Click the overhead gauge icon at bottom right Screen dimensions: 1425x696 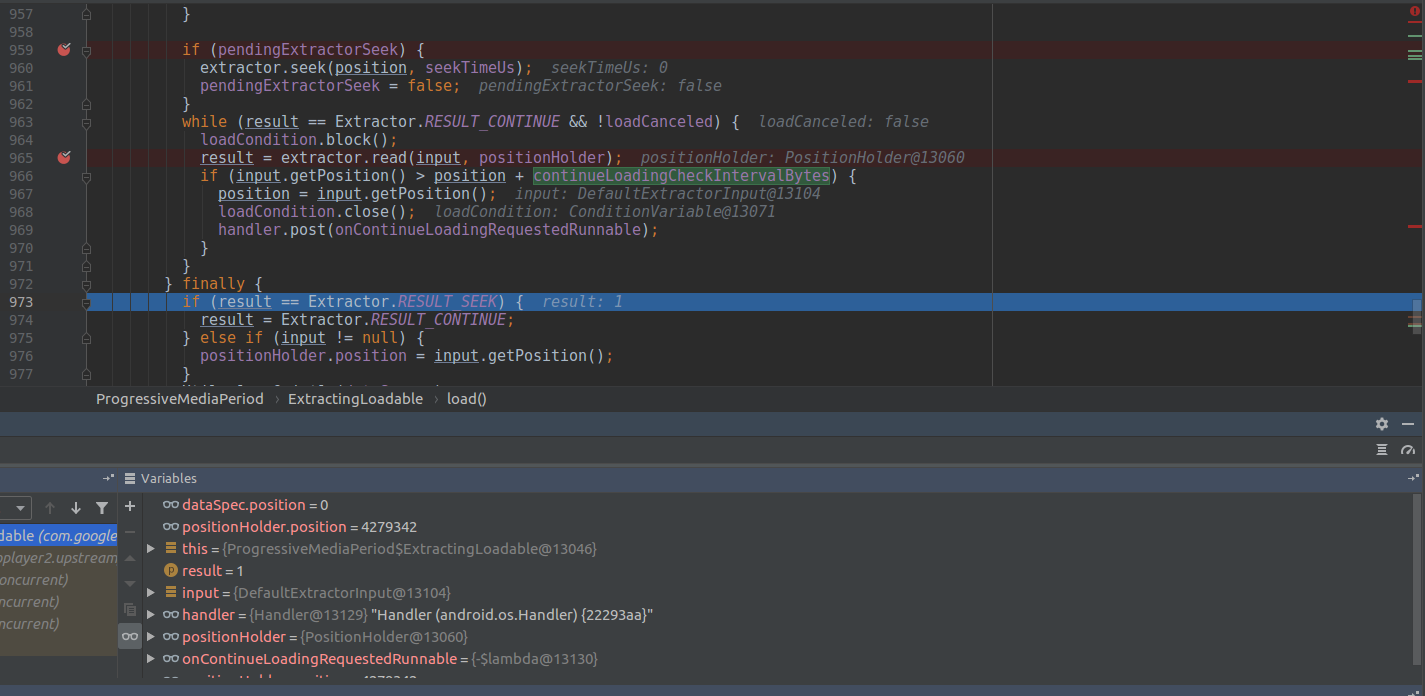(1409, 450)
